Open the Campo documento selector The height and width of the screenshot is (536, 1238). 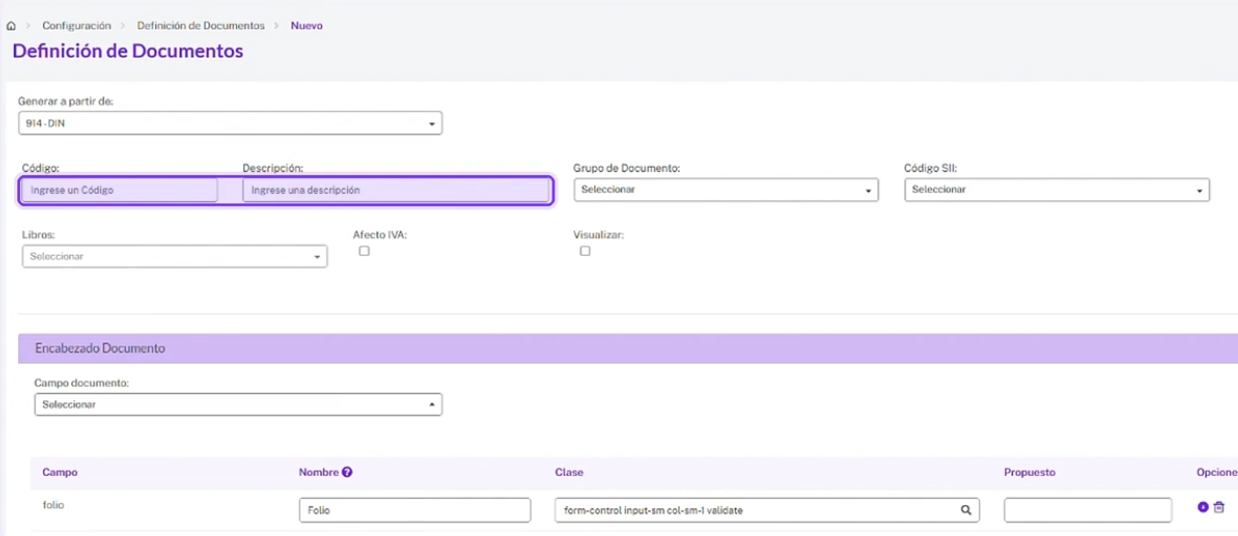[x=238, y=404]
